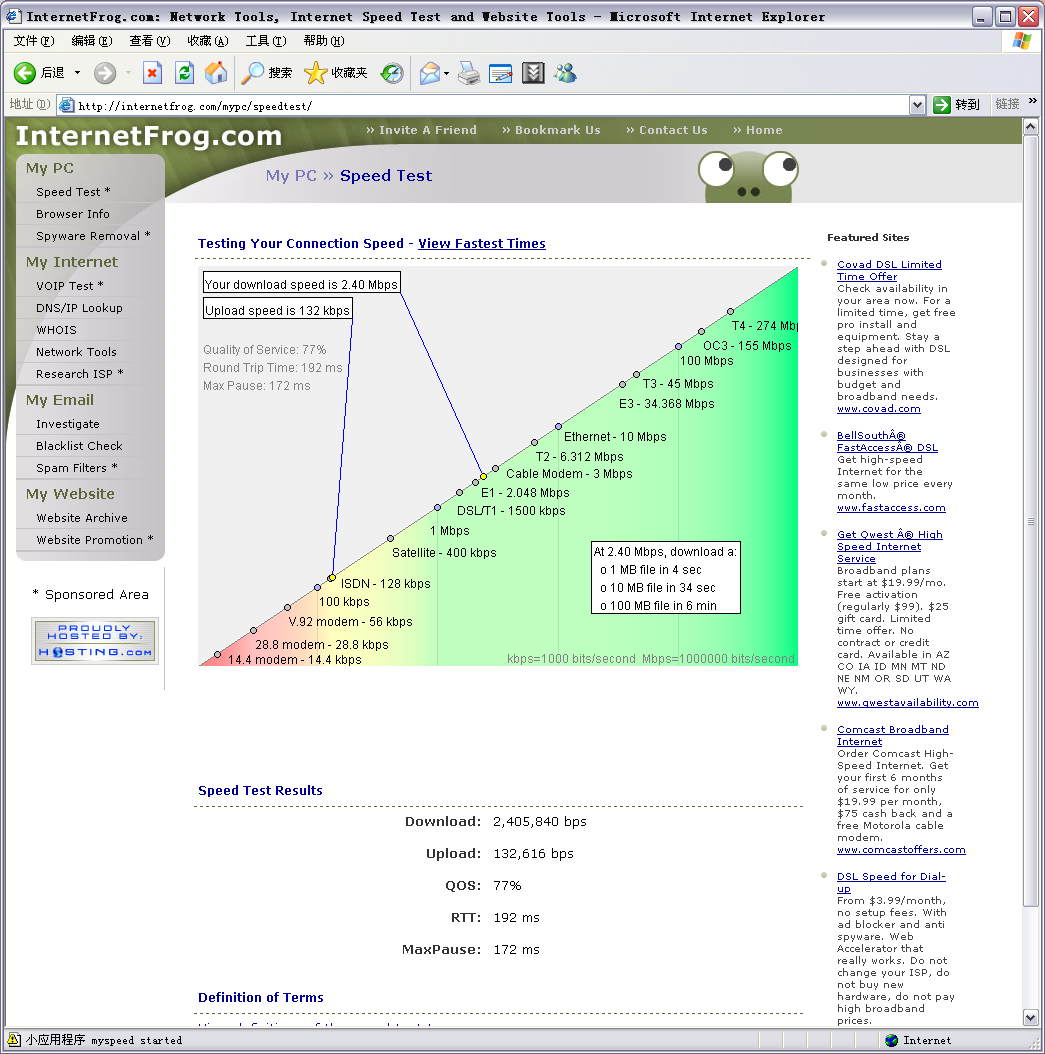This screenshot has height=1054, width=1045.
Task: Open the Back history dropdown arrow
Action: [77, 73]
